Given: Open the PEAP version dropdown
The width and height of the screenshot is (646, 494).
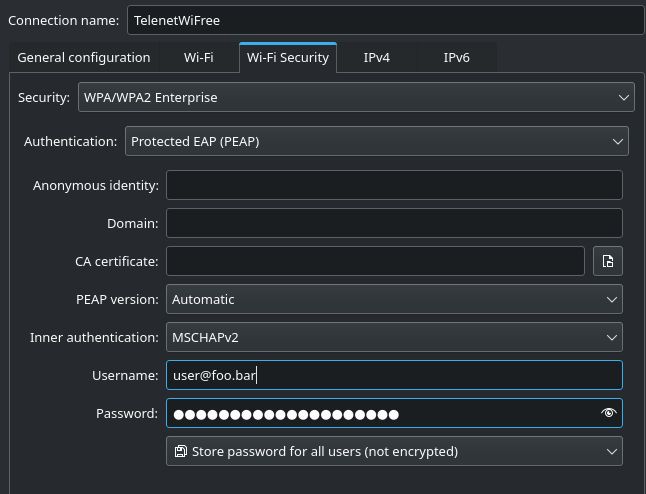Looking at the screenshot, I should [x=394, y=299].
